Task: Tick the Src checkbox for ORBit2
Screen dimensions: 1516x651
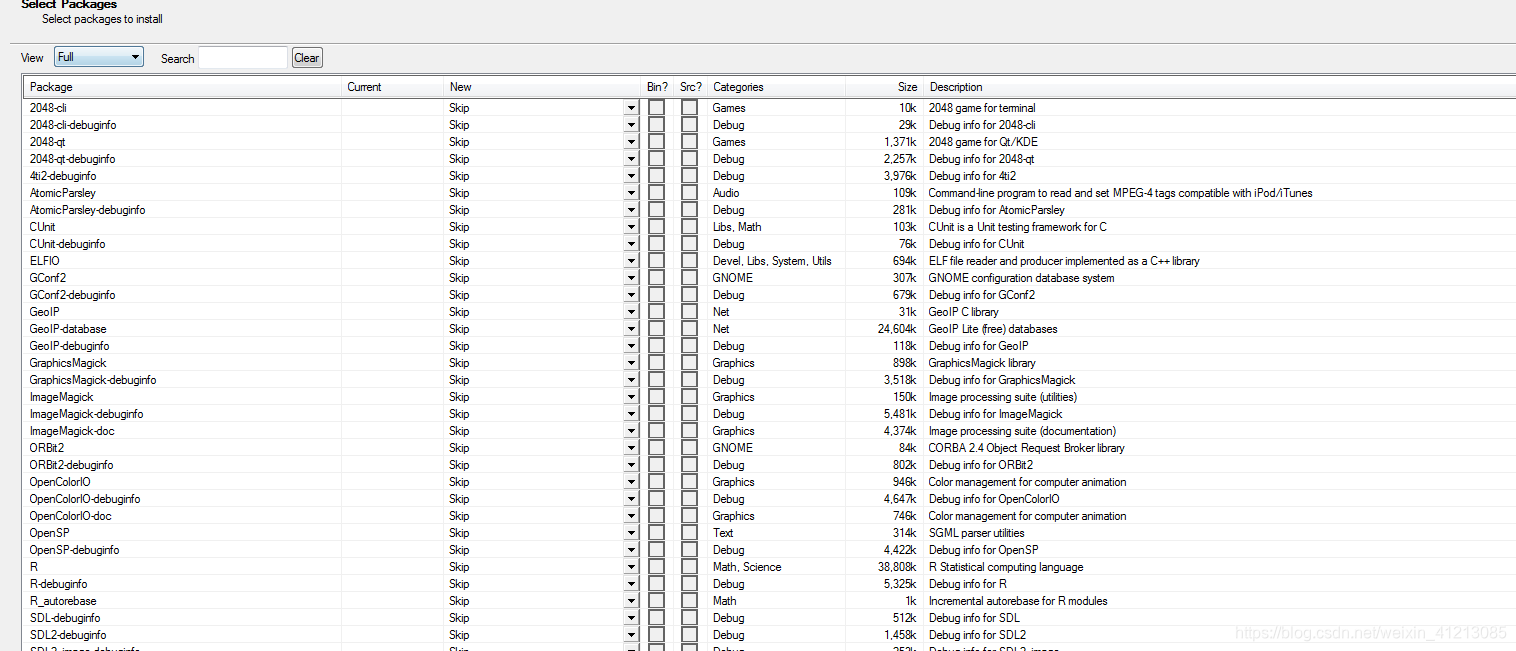Action: 689,448
